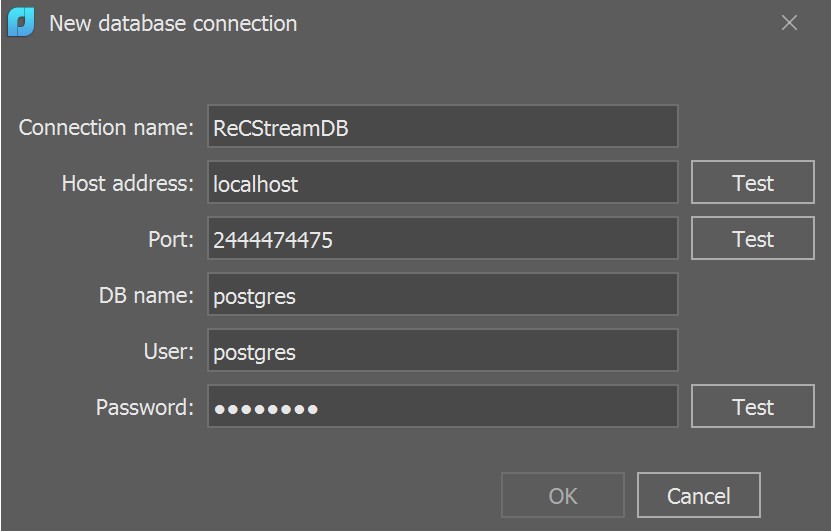This screenshot has width=832, height=531.
Task: Click the "User:" label
Action: click(168, 352)
